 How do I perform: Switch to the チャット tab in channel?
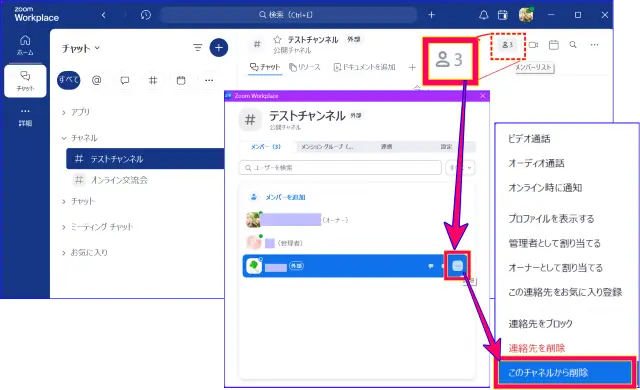[265, 67]
